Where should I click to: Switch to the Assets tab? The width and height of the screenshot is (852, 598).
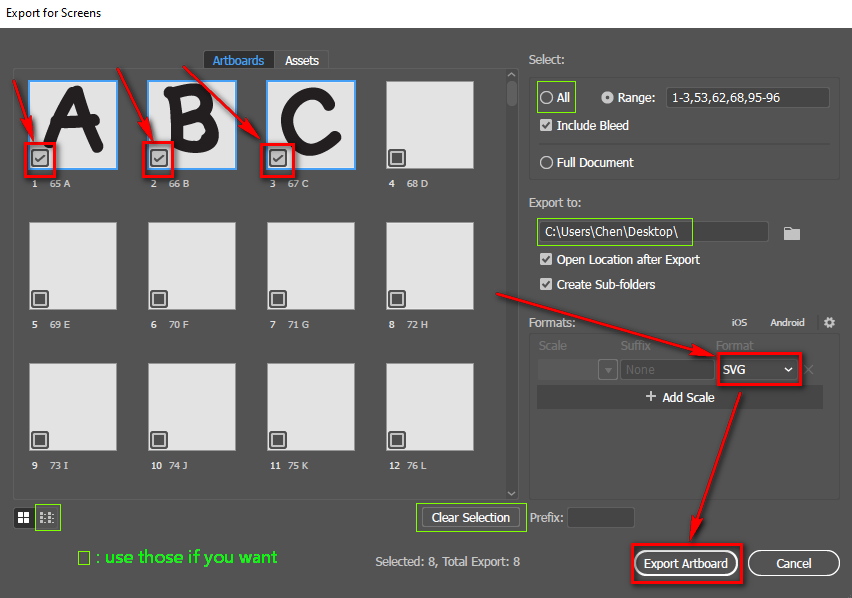pyautogui.click(x=301, y=61)
